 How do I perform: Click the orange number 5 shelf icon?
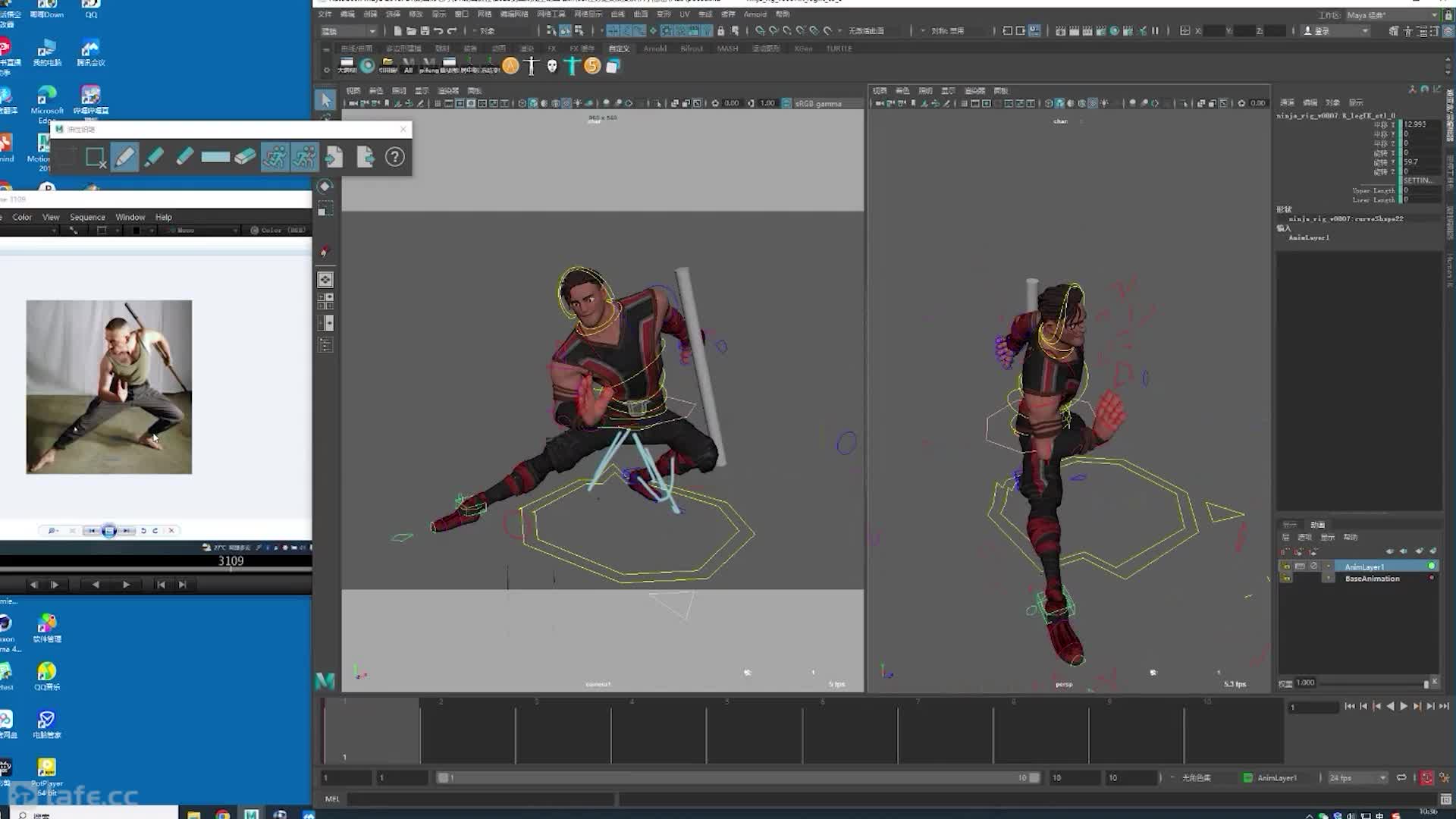592,66
